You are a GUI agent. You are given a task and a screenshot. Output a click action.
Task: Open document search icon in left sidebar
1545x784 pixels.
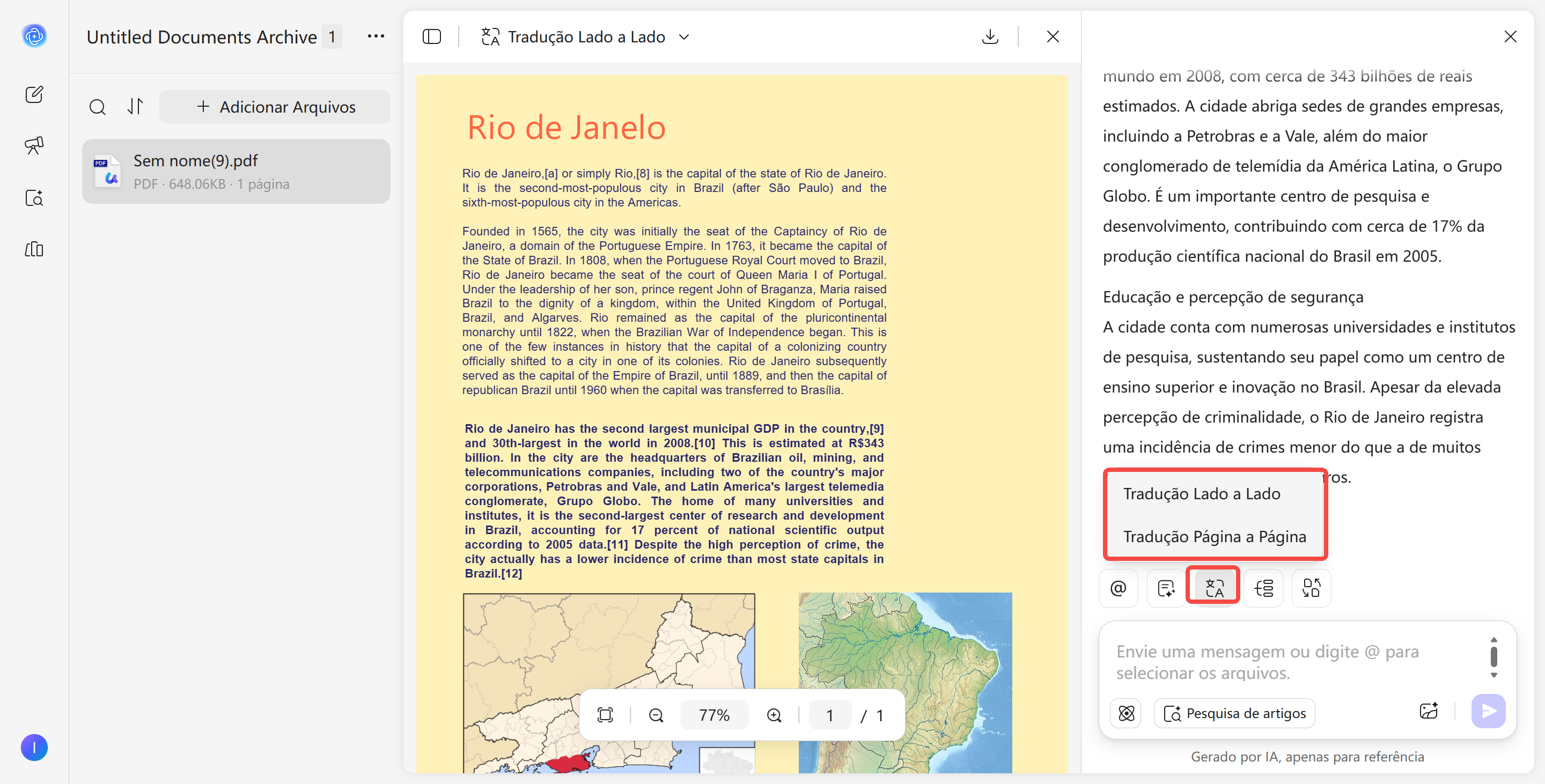point(34,198)
